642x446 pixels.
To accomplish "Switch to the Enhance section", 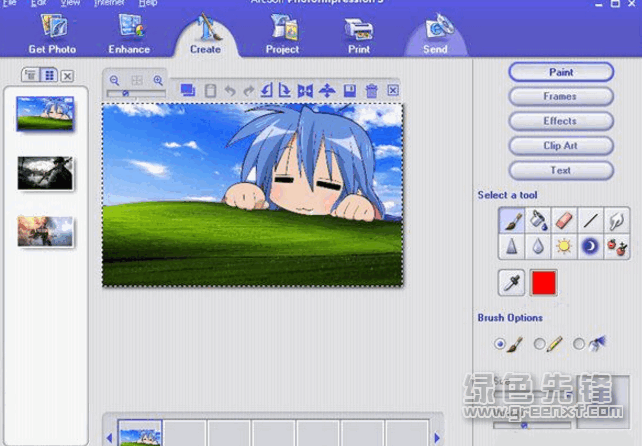I will tap(129, 34).
